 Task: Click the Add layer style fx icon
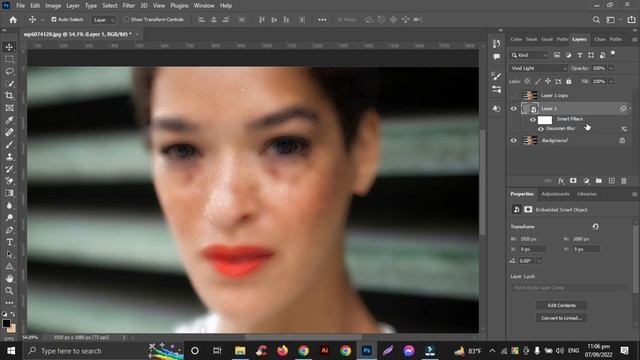point(561,181)
